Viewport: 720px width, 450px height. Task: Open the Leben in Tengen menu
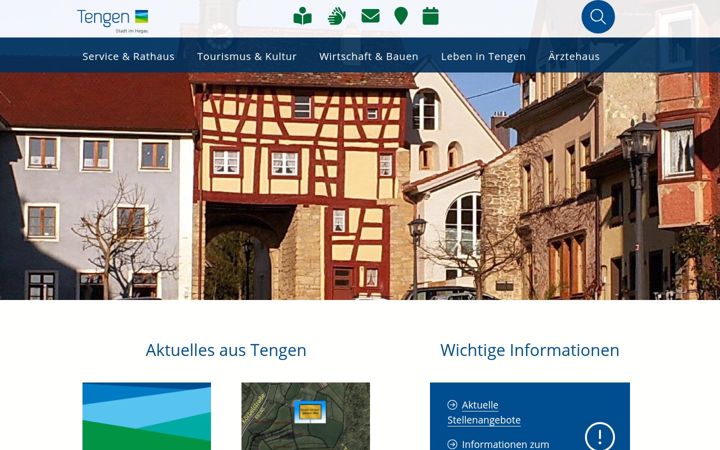pos(483,56)
